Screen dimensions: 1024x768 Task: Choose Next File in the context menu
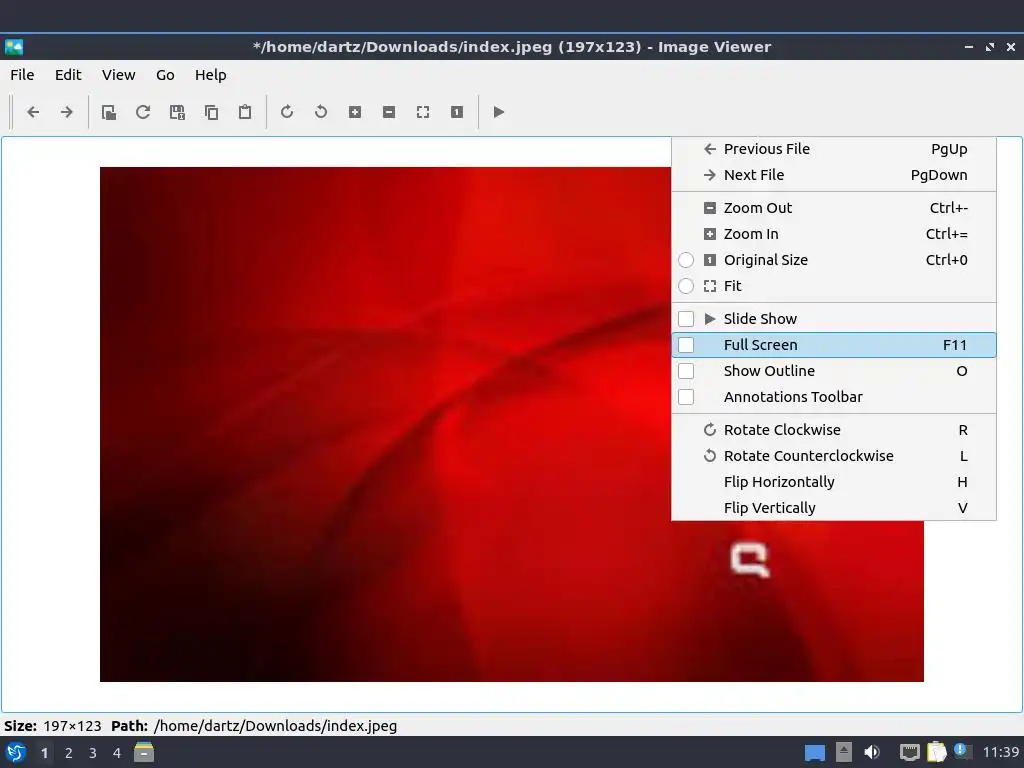tap(834, 175)
